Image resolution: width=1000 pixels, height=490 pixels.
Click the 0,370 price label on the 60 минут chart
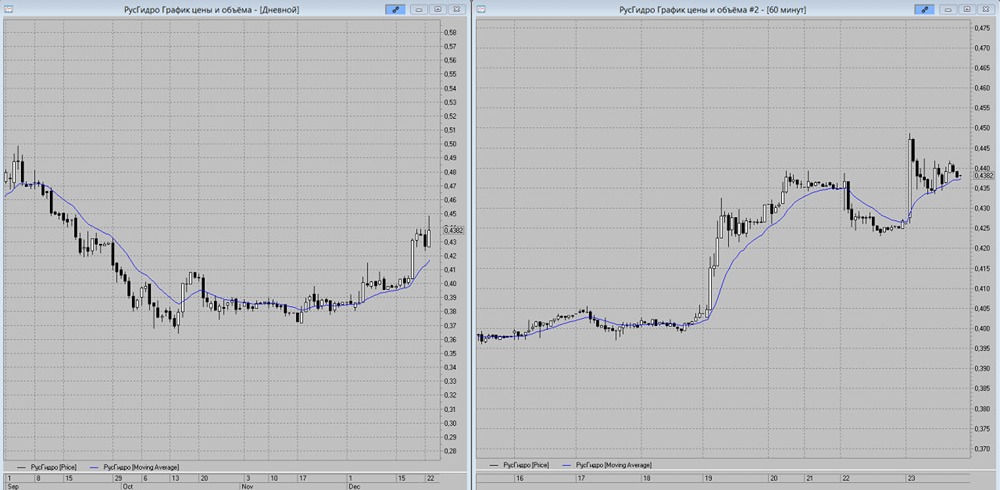tap(983, 449)
